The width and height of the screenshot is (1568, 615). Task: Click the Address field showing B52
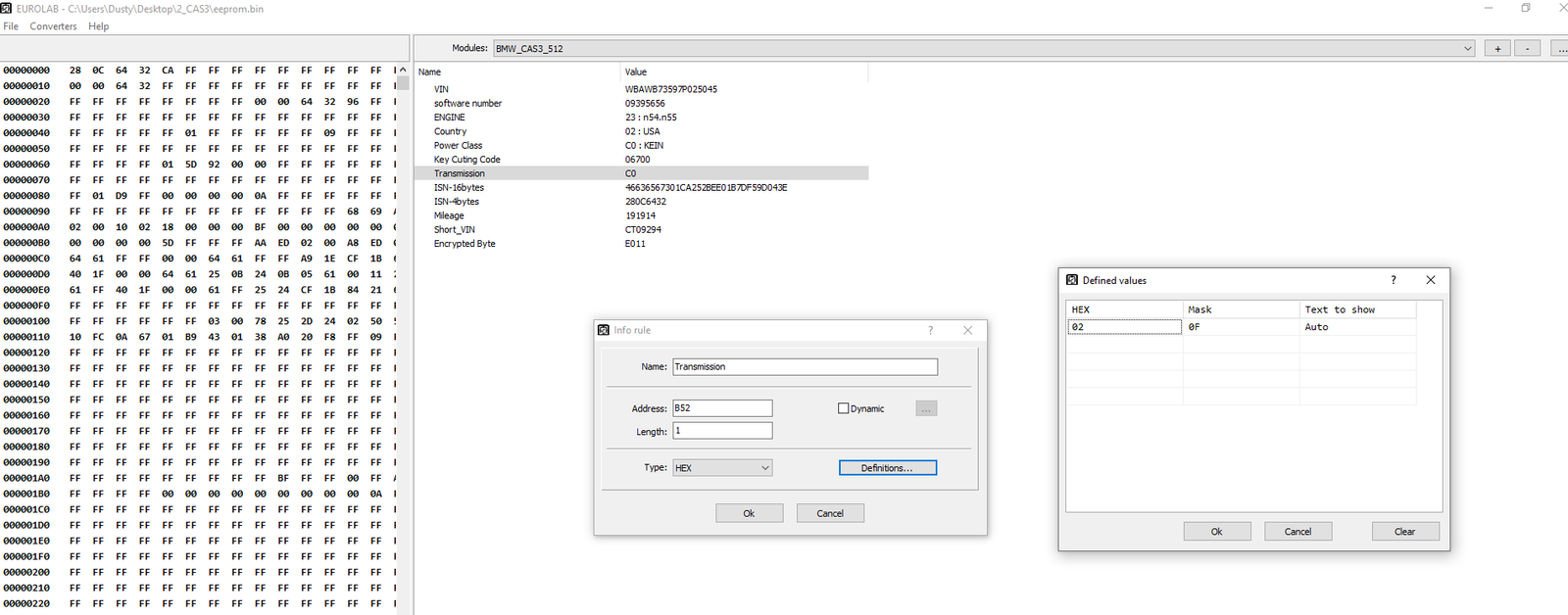[722, 408]
